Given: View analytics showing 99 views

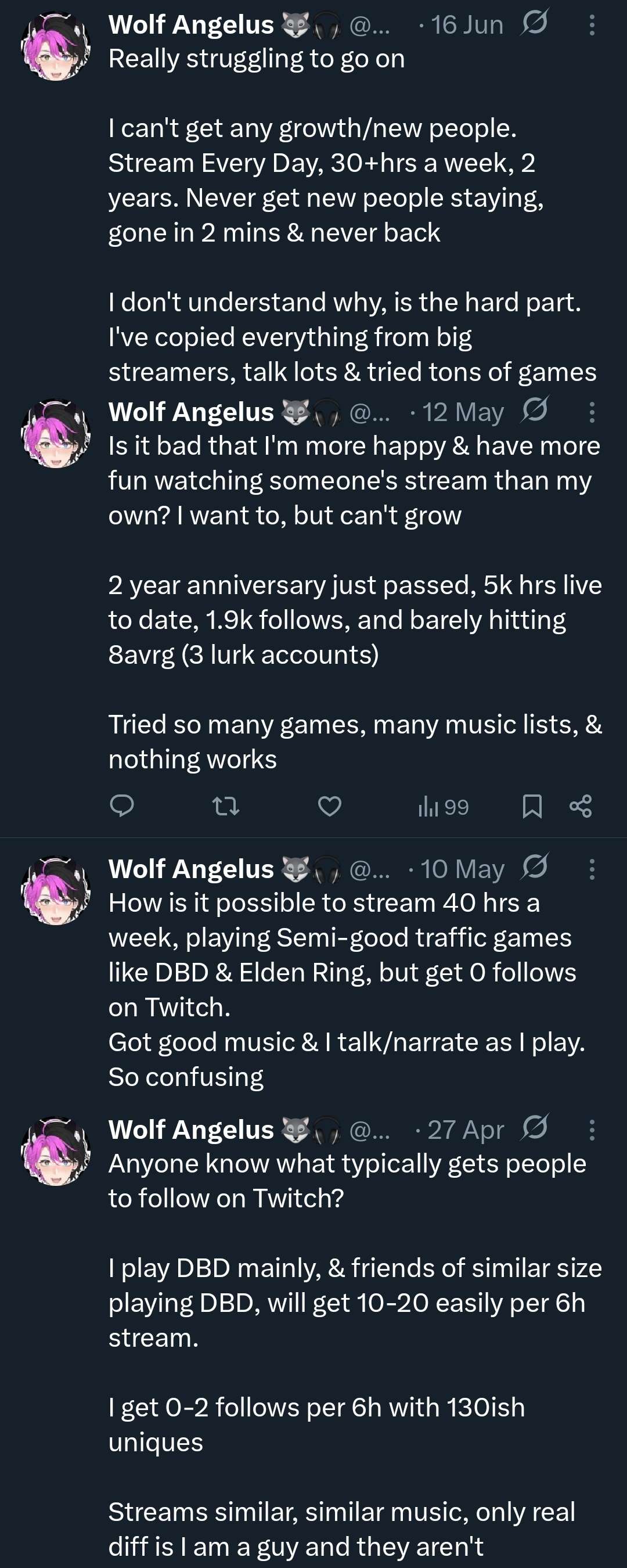Looking at the screenshot, I should click(x=443, y=807).
